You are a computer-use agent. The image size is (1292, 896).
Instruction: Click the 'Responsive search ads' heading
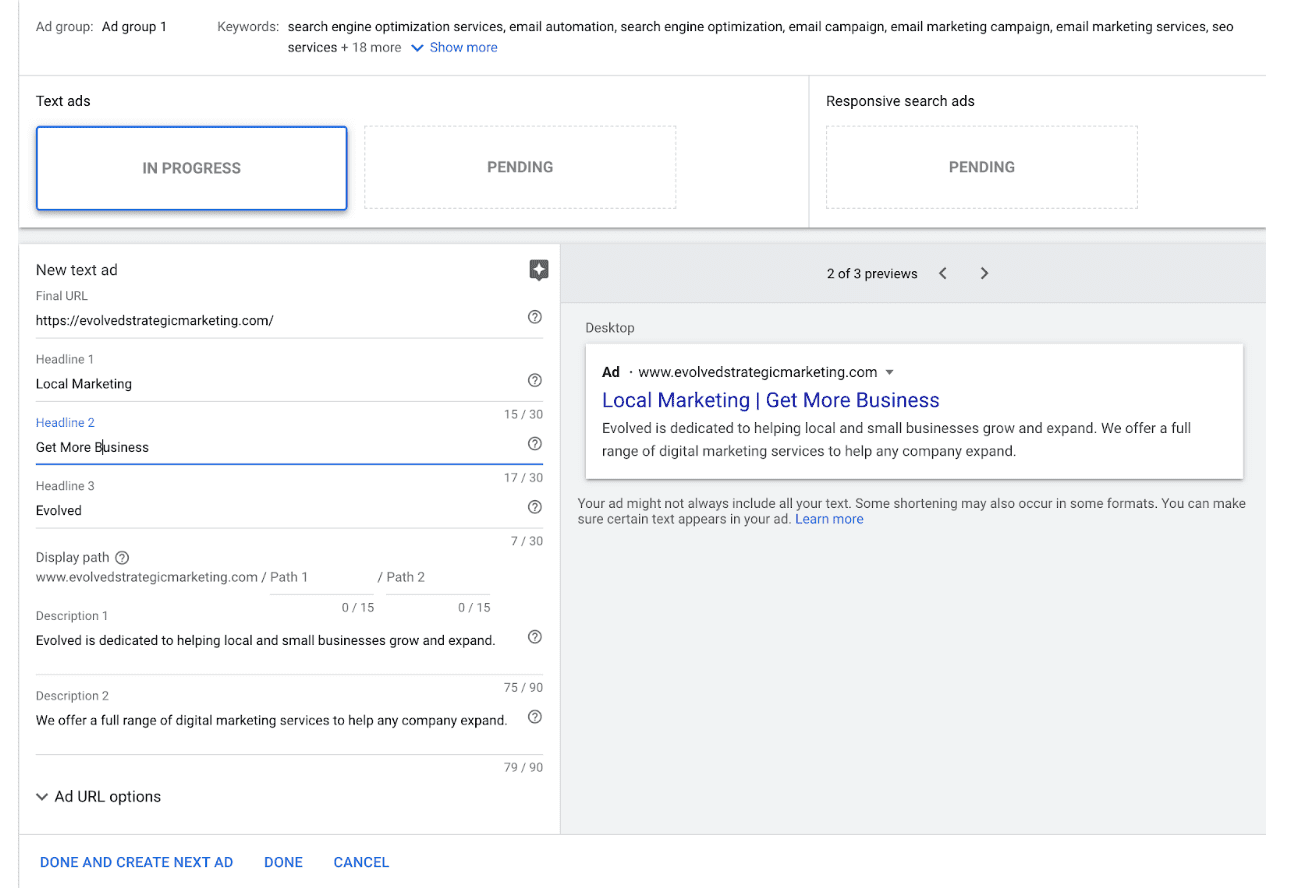tap(900, 101)
